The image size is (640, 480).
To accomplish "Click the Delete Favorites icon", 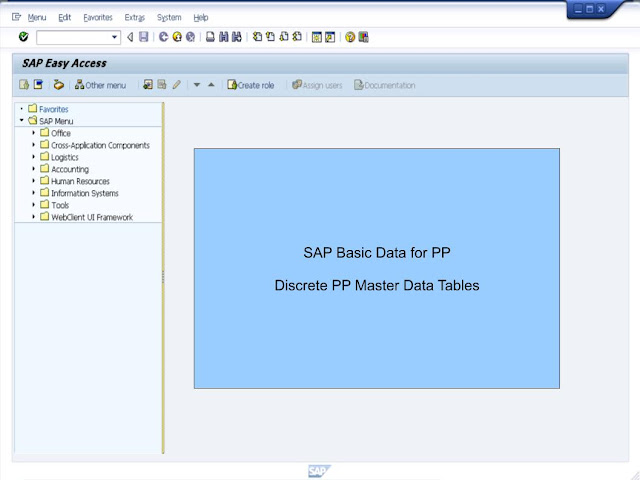I will tap(162, 84).
